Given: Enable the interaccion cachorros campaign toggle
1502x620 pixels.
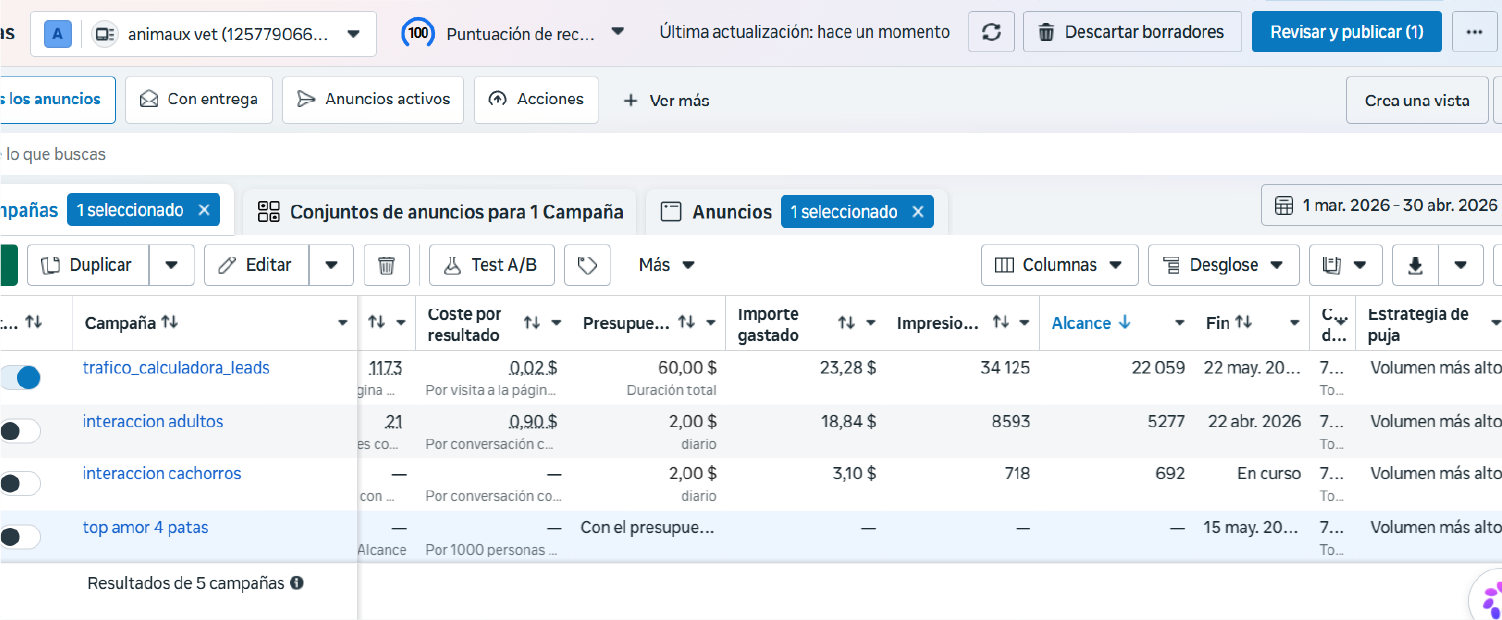Looking at the screenshot, I should pyautogui.click(x=20, y=484).
